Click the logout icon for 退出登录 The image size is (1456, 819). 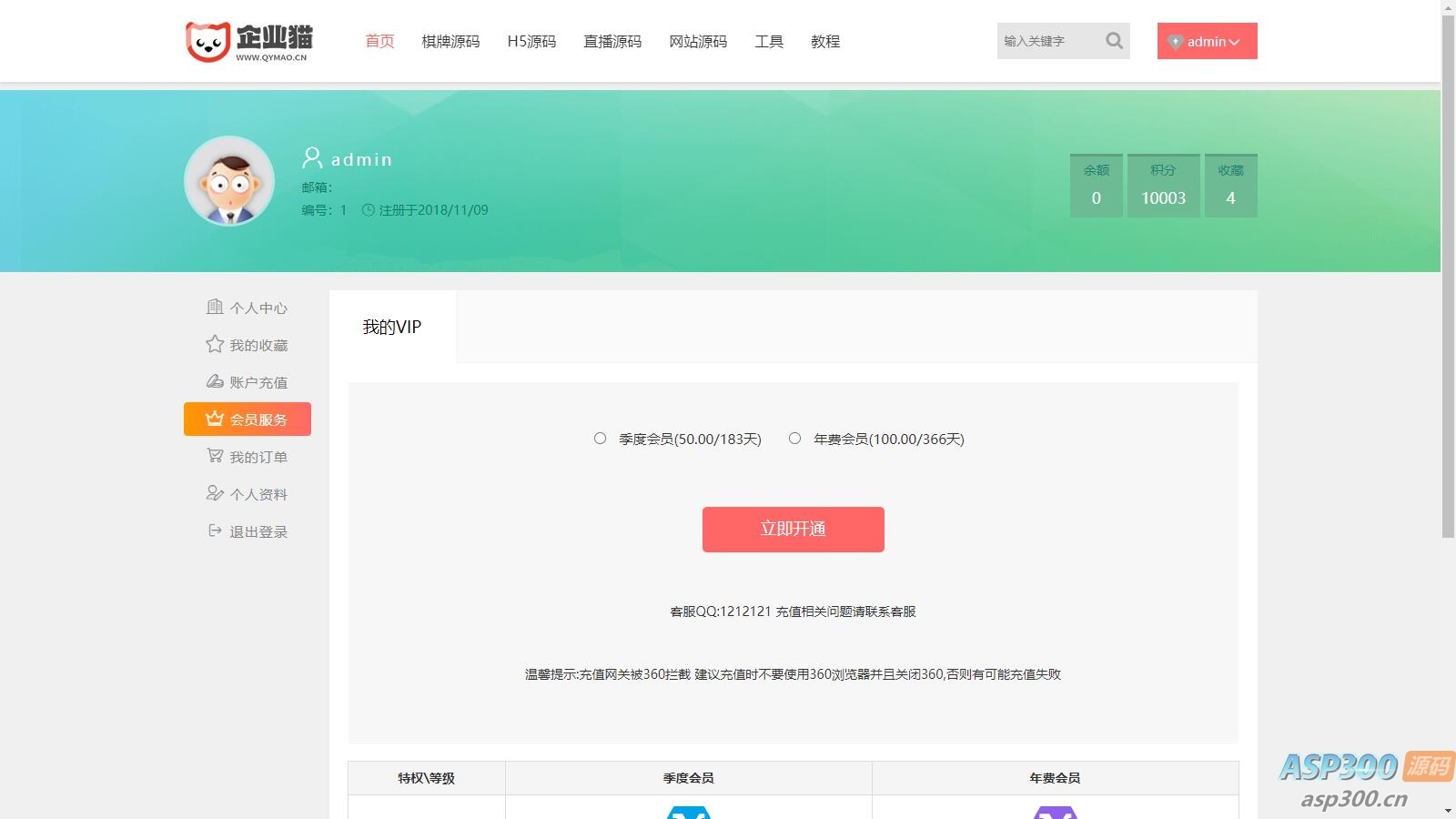(215, 531)
